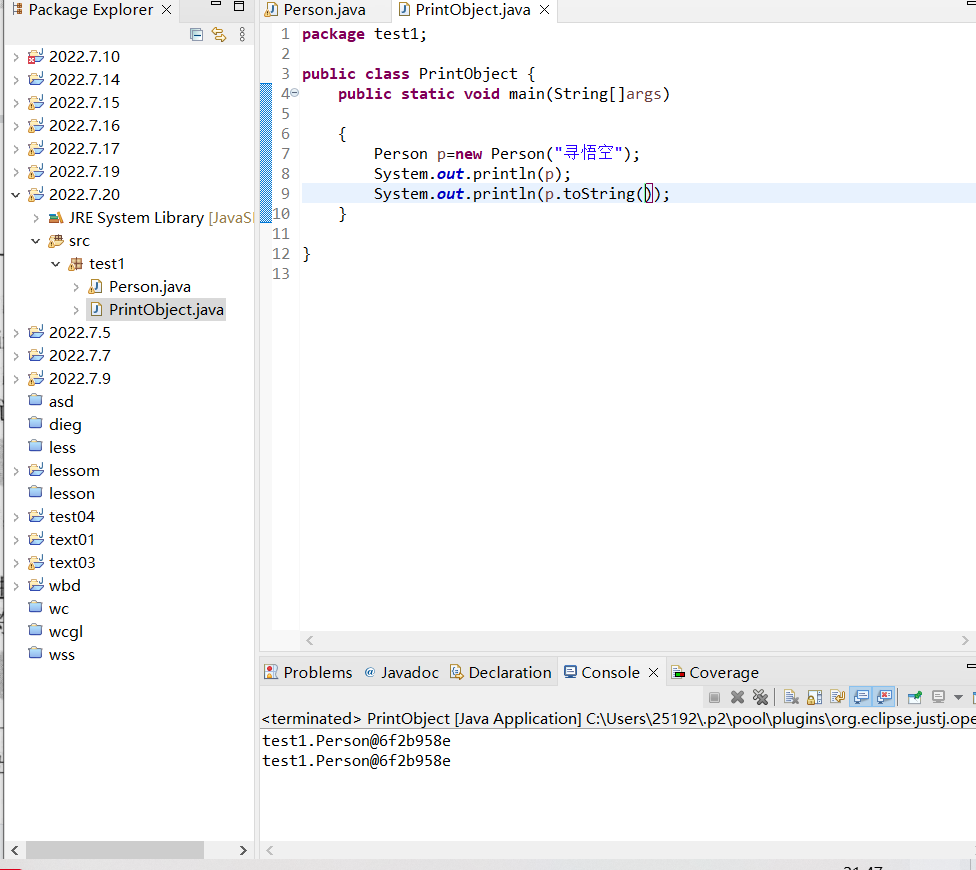
Task: Expand the test04 project
Action: (x=16, y=517)
